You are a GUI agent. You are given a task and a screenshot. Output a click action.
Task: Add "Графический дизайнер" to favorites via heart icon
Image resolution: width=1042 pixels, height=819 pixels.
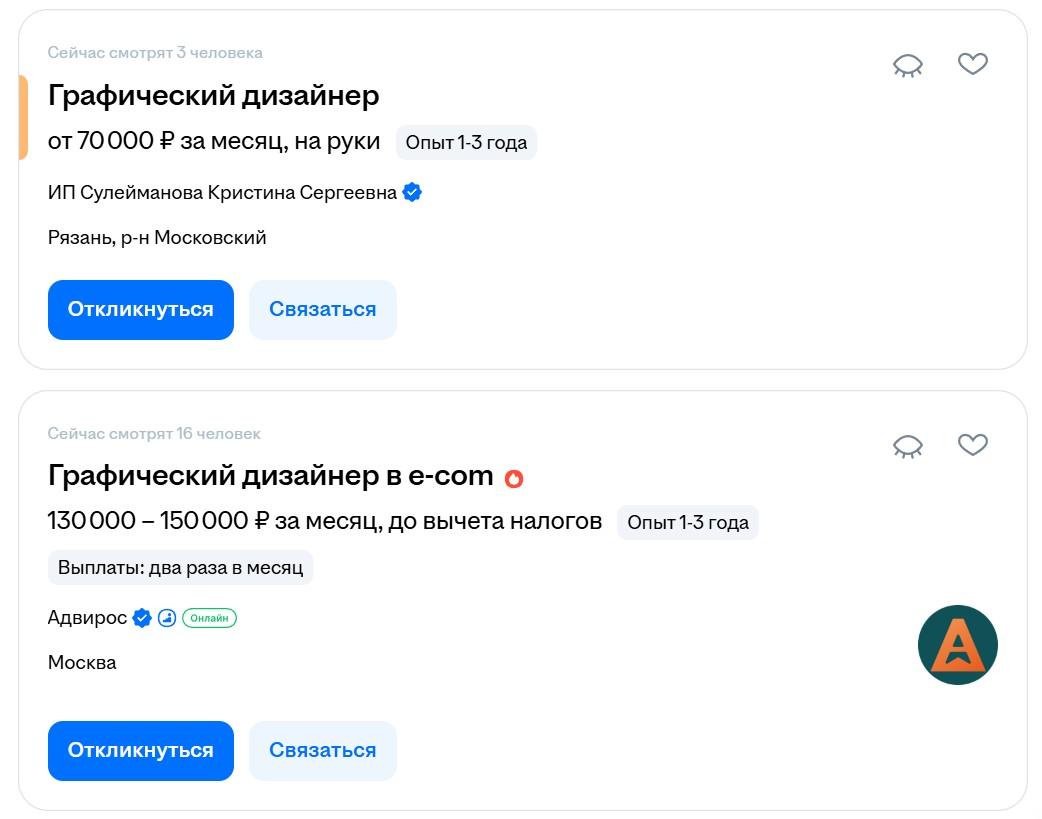click(x=972, y=64)
